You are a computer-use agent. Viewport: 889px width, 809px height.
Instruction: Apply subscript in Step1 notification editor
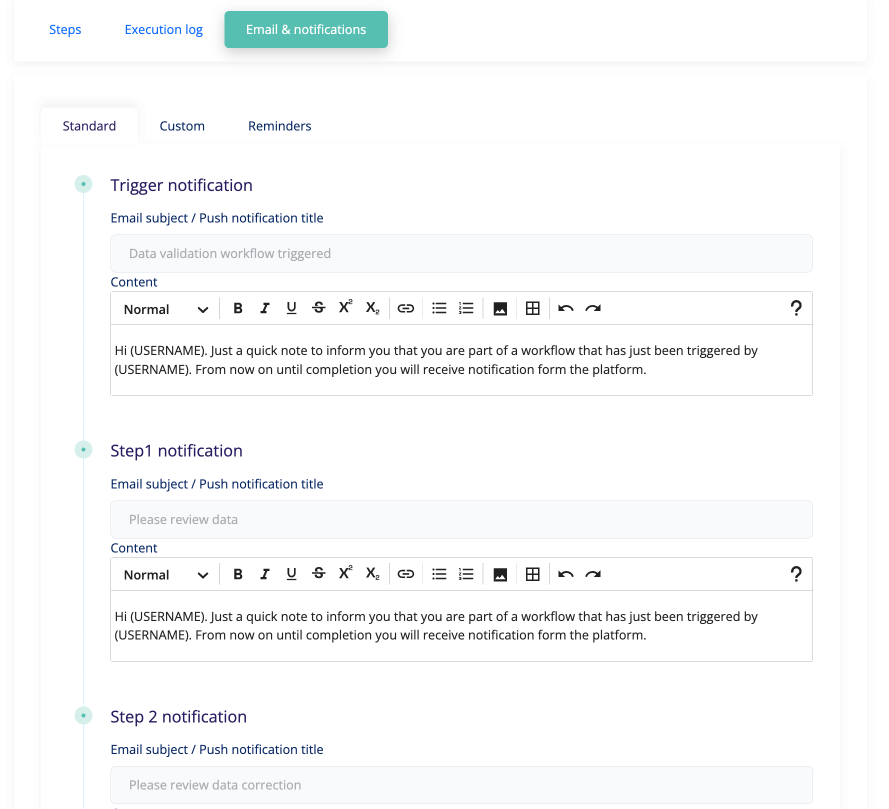[x=372, y=574]
